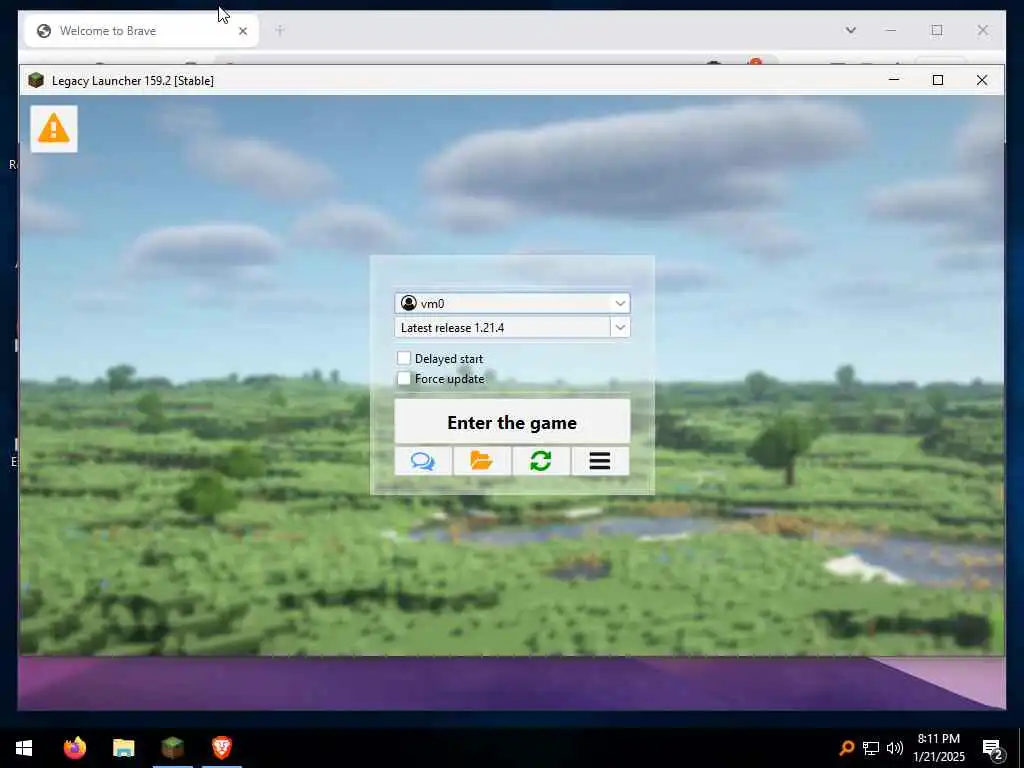This screenshot has height=768, width=1024.
Task: Open File Explorer from the taskbar
Action: tap(123, 747)
